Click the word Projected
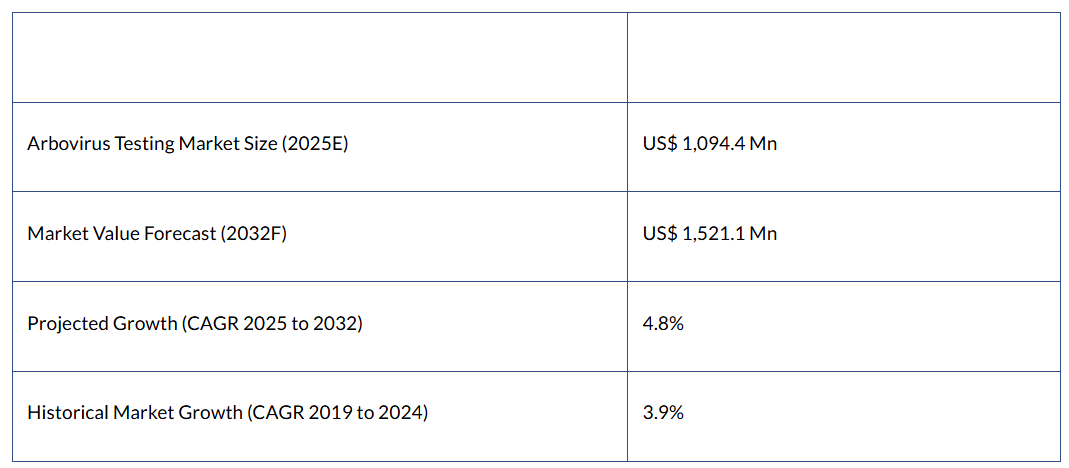Screen dimensions: 1069x468 point(66,324)
